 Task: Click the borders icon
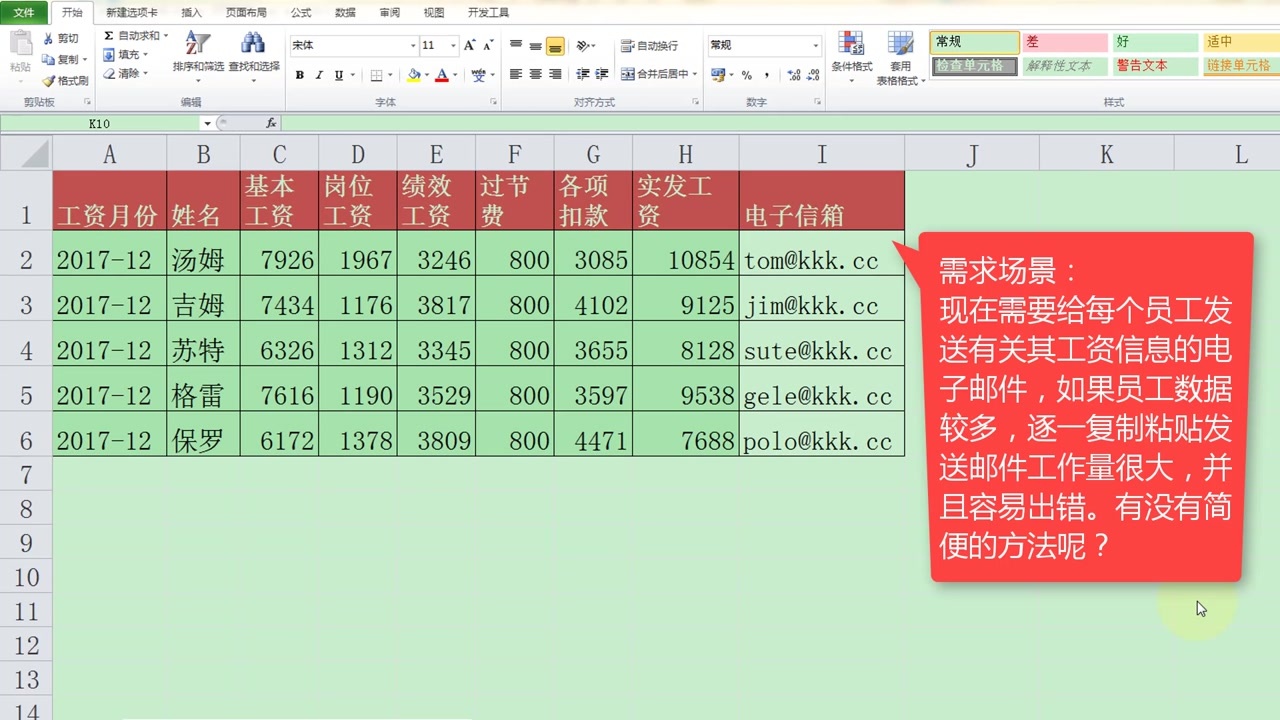[x=376, y=75]
